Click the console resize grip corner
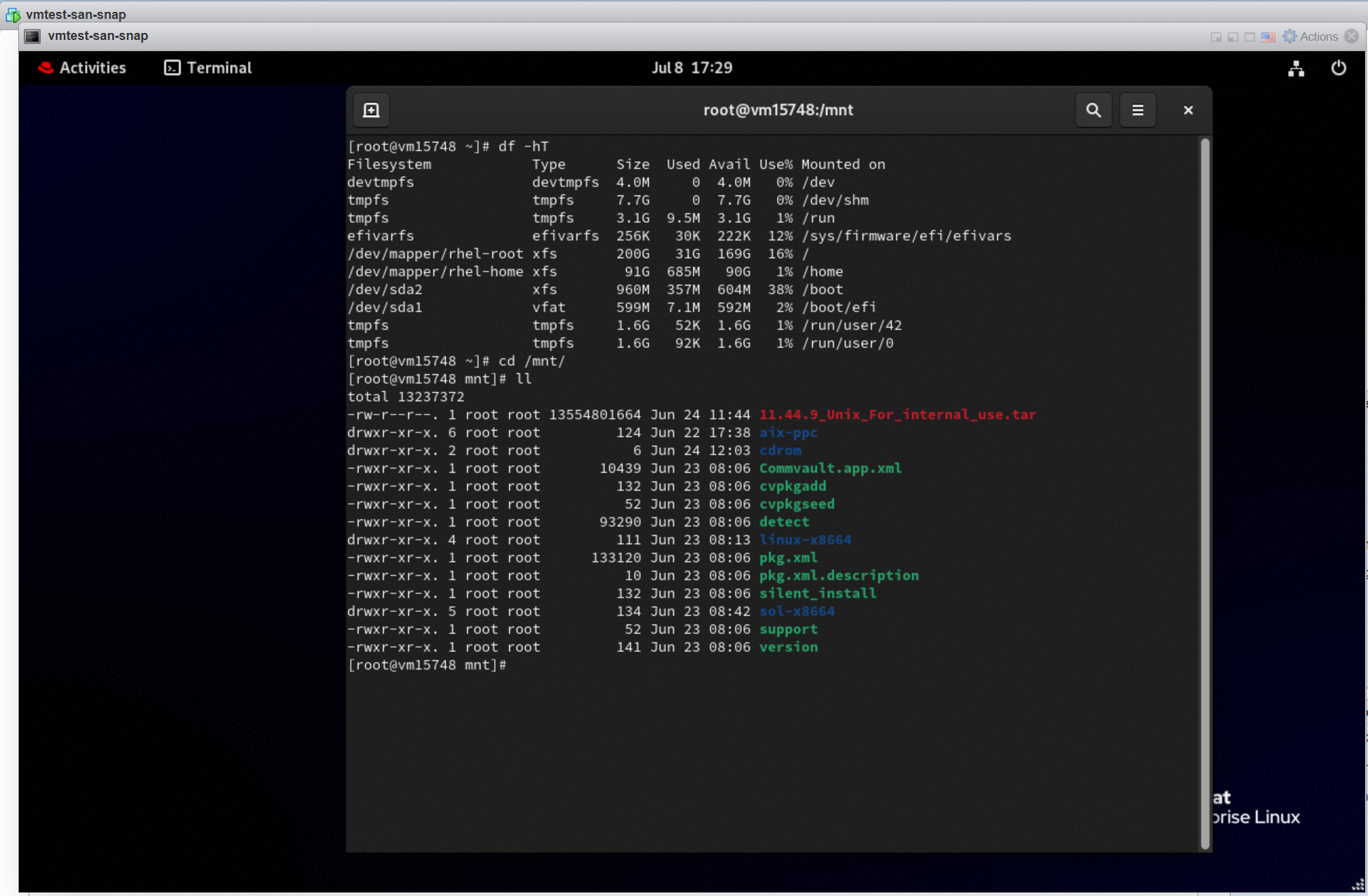Image resolution: width=1368 pixels, height=896 pixels. pos(1357,885)
